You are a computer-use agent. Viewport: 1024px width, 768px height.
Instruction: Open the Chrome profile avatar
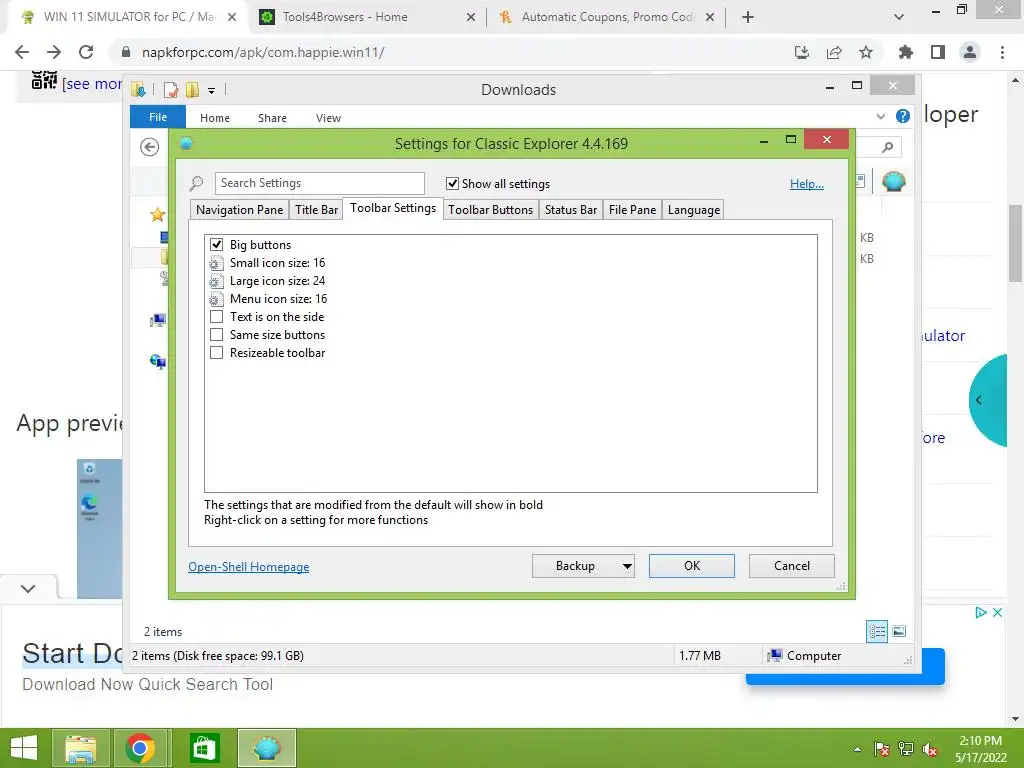tap(970, 52)
